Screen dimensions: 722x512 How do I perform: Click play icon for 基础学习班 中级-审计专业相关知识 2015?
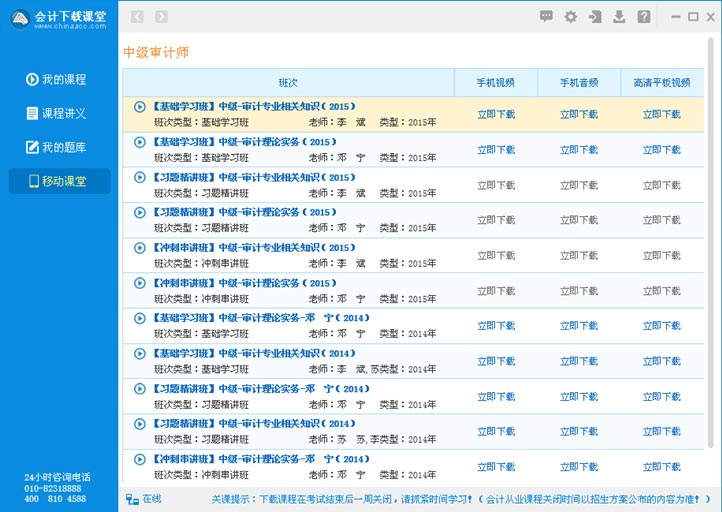140,106
